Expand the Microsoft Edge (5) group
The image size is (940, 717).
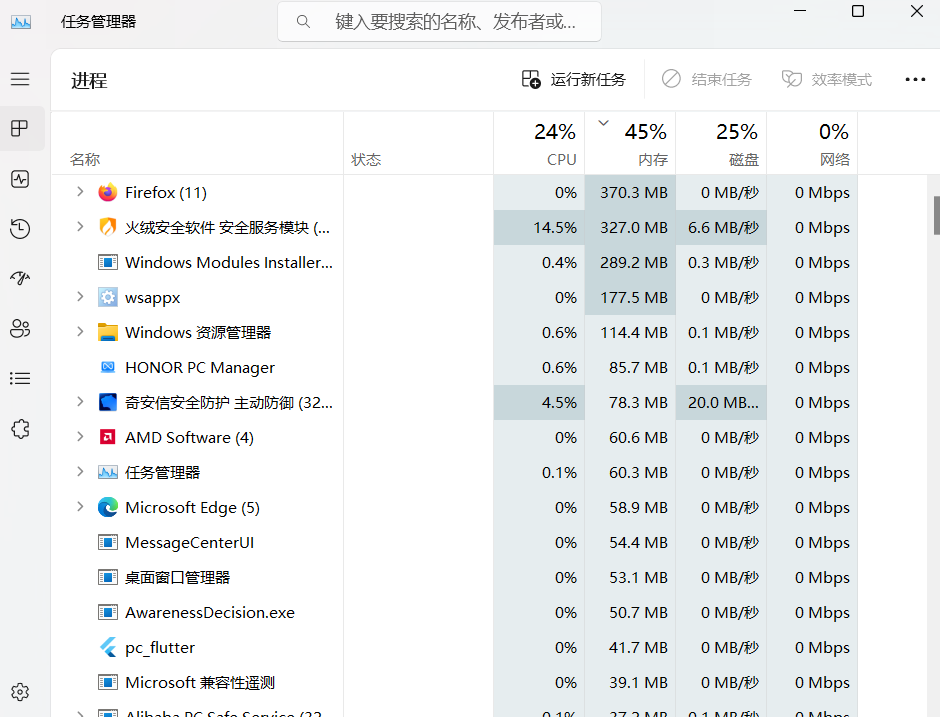click(80, 507)
